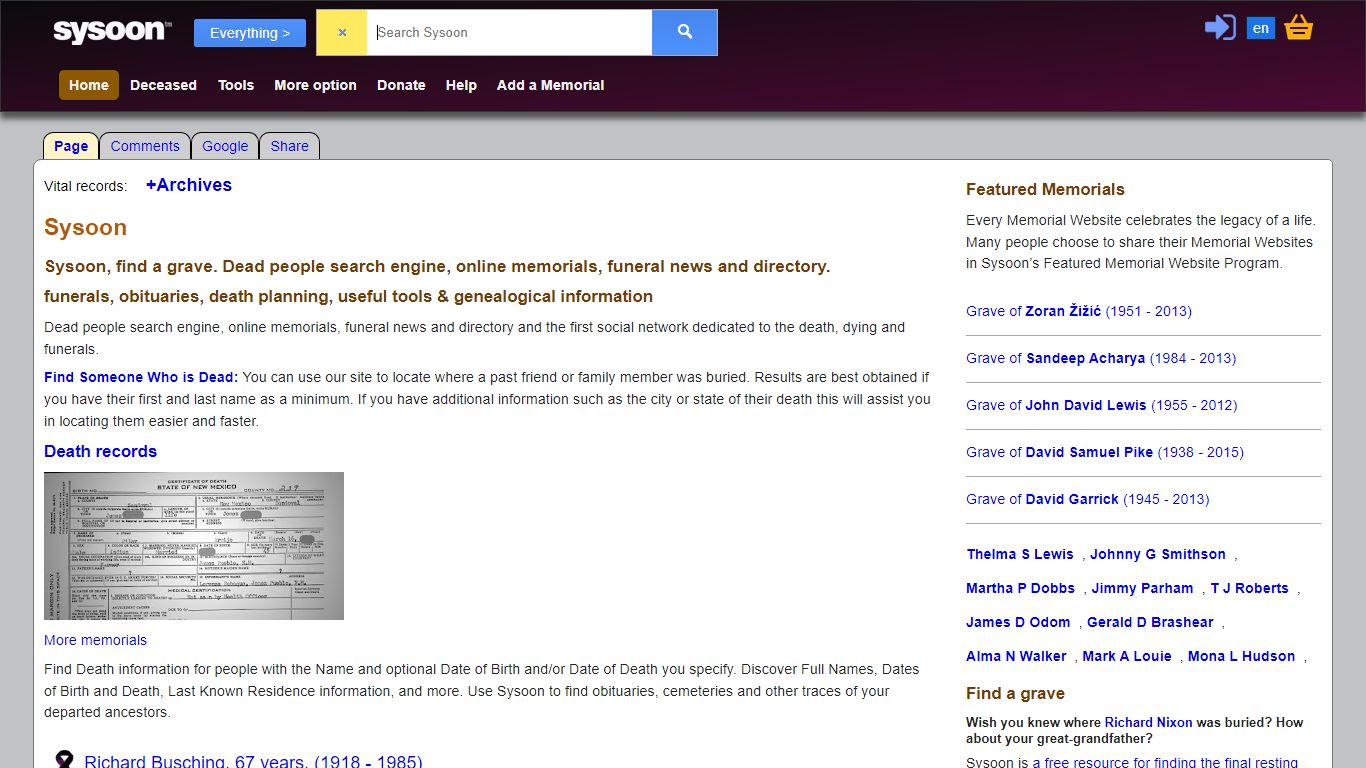
Task: Open the Tools menu
Action: tap(236, 85)
